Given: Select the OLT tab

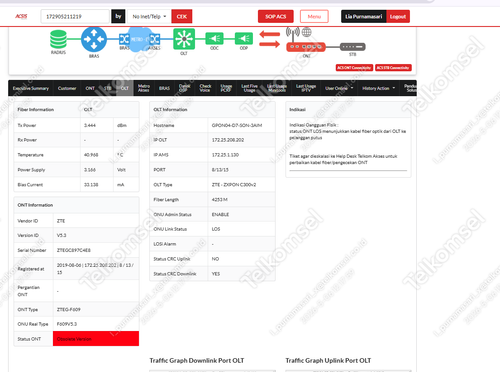Looking at the screenshot, I should [125, 88].
